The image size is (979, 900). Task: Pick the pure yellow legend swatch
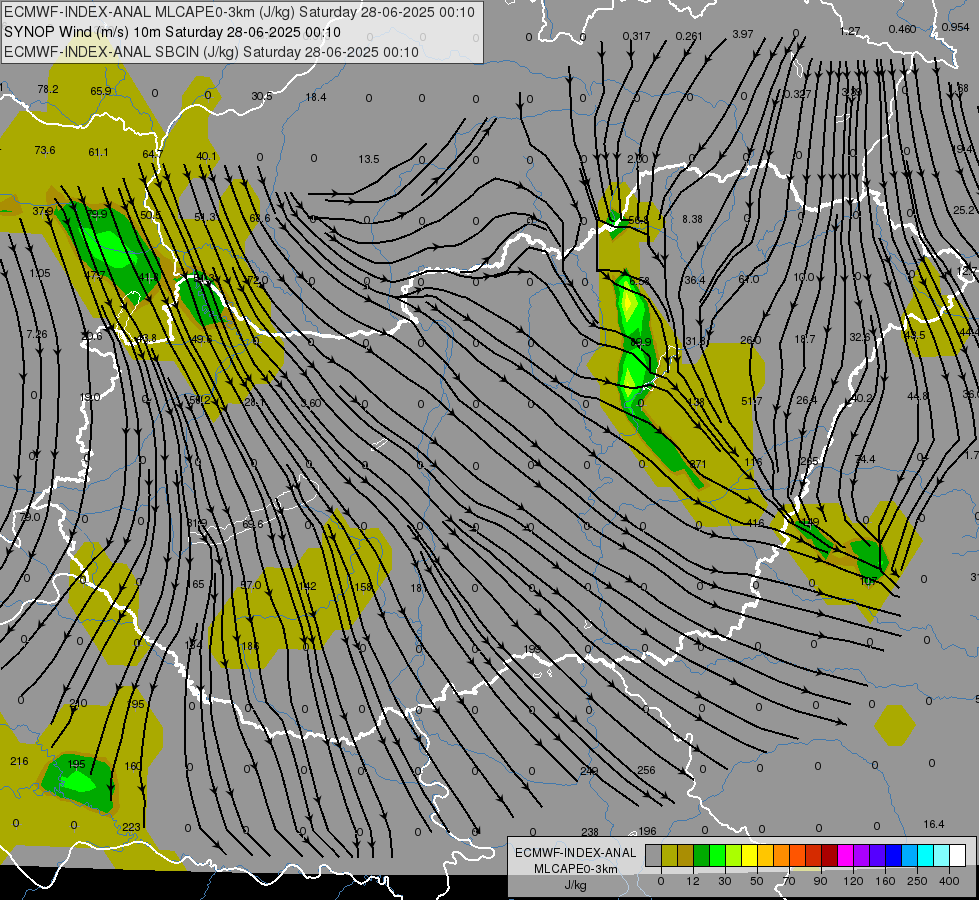749,855
